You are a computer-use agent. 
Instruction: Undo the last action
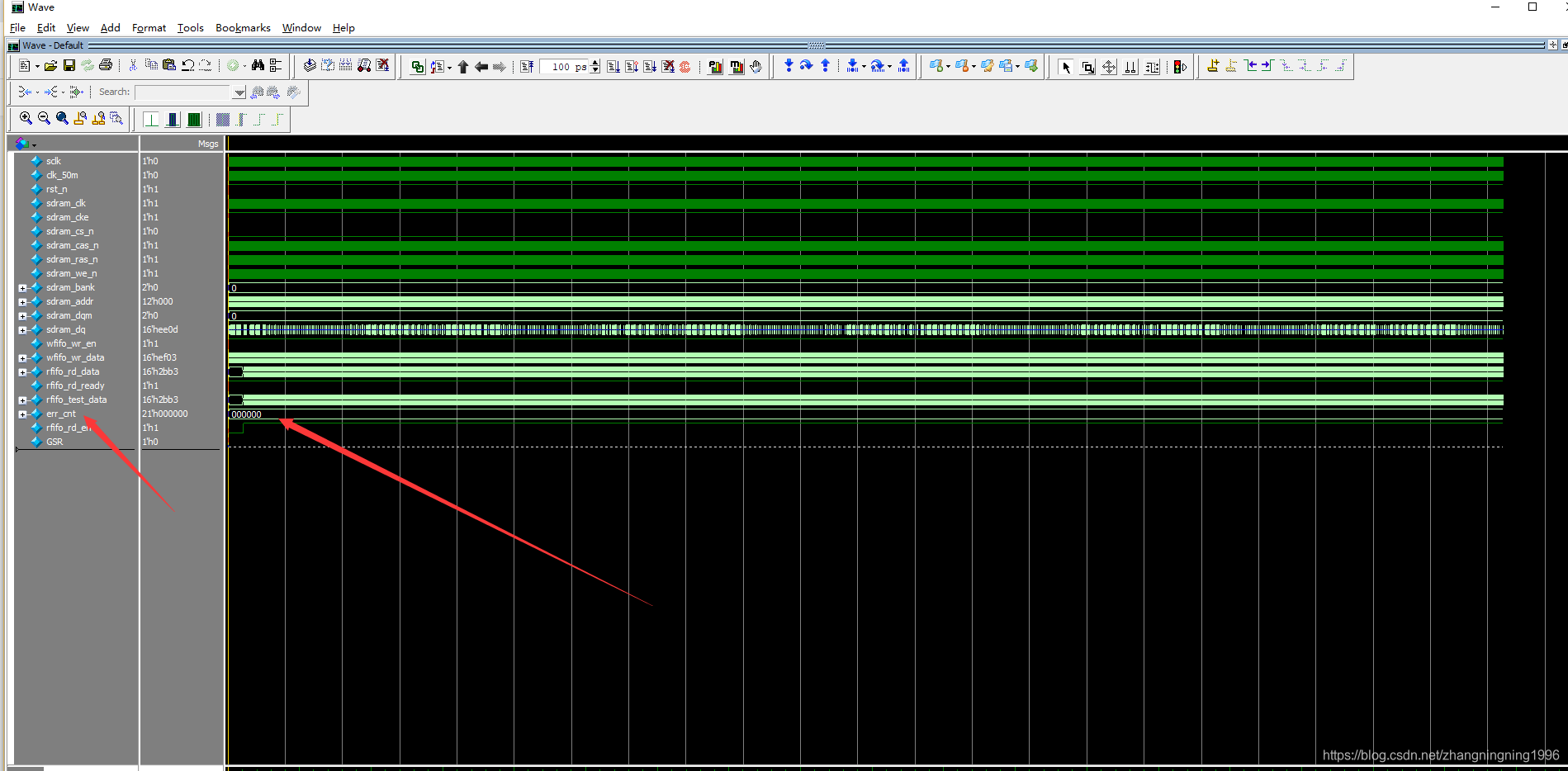click(x=188, y=65)
